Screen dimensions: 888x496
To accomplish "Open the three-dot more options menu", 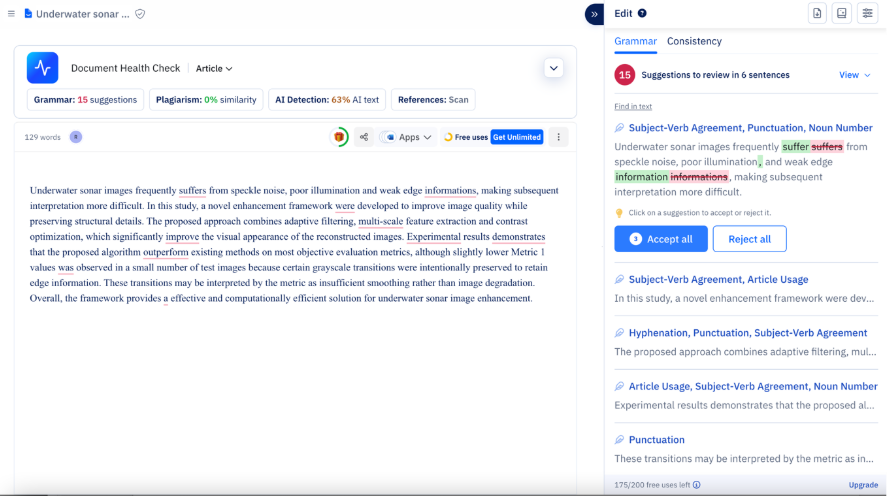I will (558, 137).
